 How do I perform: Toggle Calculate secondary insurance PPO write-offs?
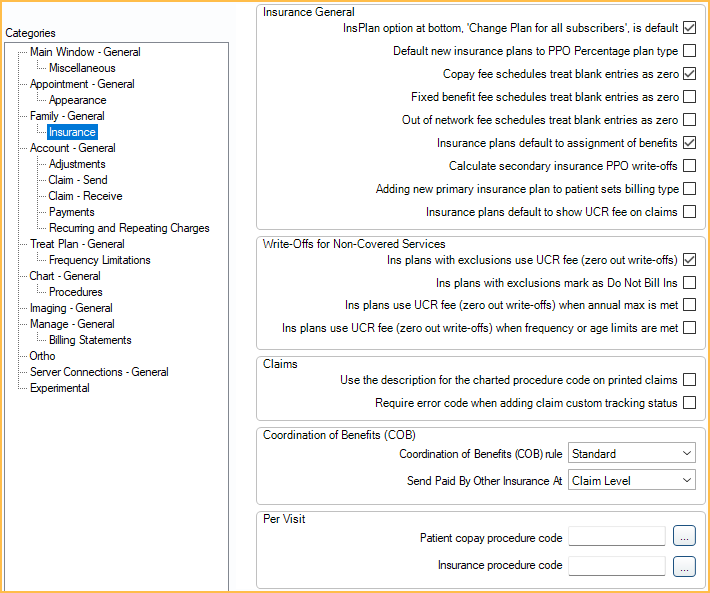coord(689,166)
